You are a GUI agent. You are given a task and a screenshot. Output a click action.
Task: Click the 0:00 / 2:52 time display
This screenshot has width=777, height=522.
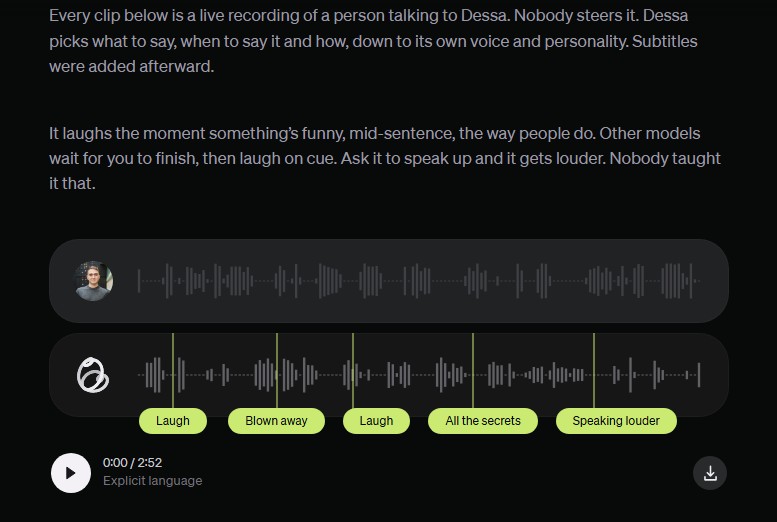pyautogui.click(x=132, y=463)
